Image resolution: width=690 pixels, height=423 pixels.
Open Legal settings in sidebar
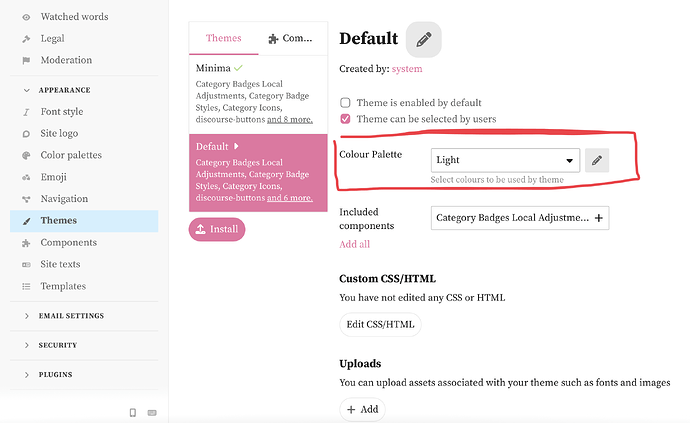(x=52, y=39)
